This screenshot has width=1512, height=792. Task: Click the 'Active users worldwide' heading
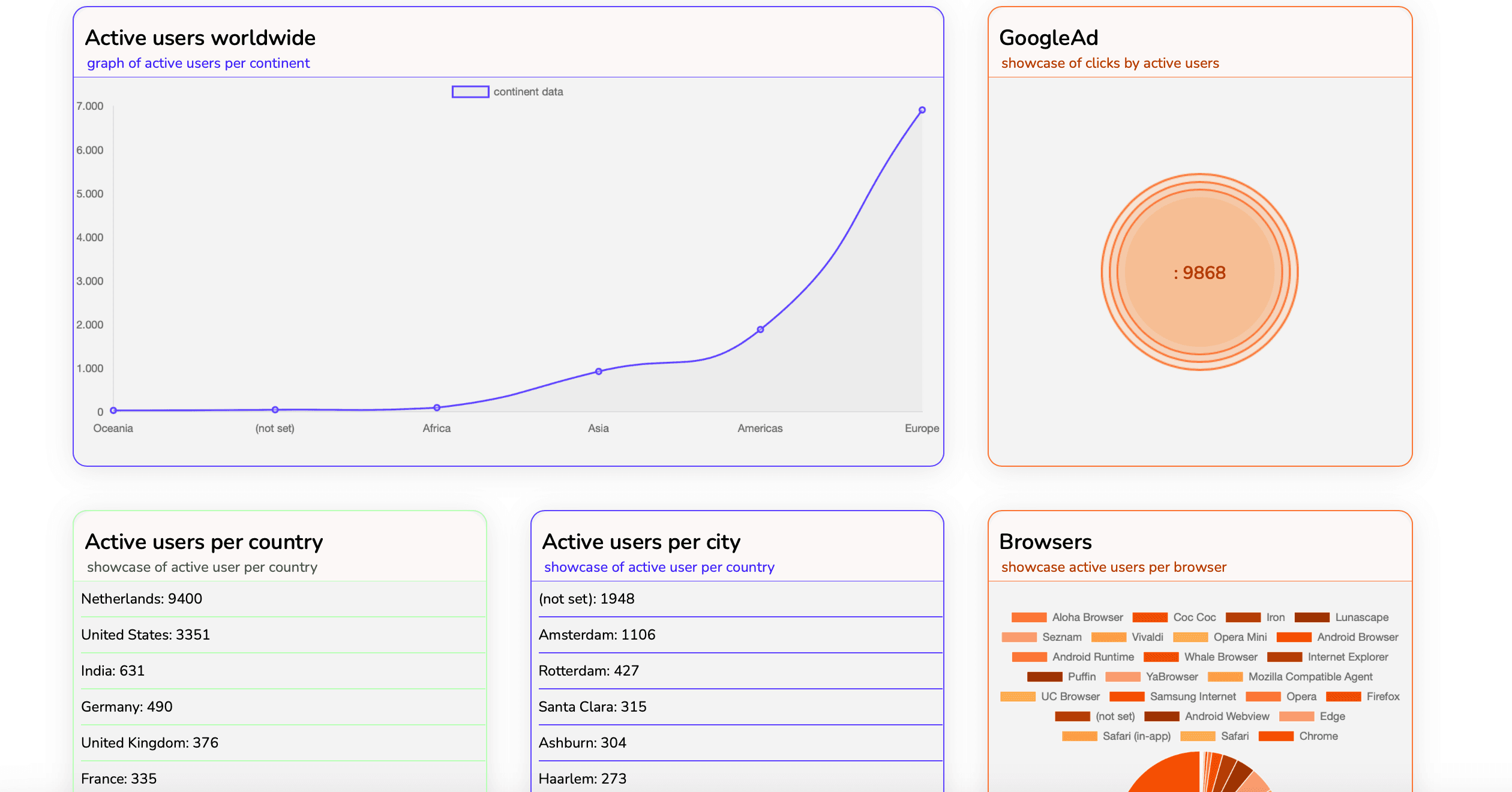tap(200, 38)
